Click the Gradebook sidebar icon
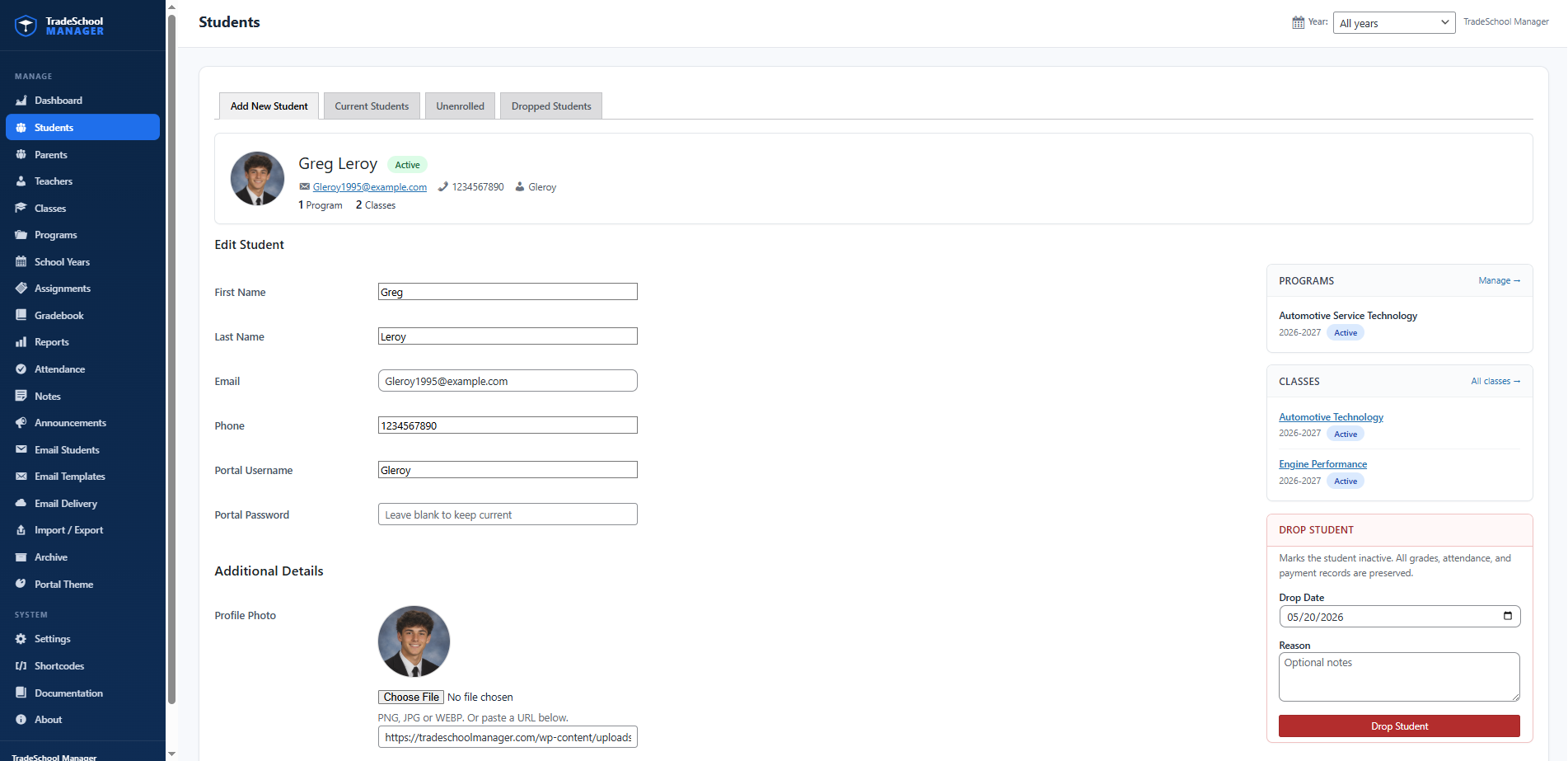Screen dimensions: 1568x761 point(21,315)
